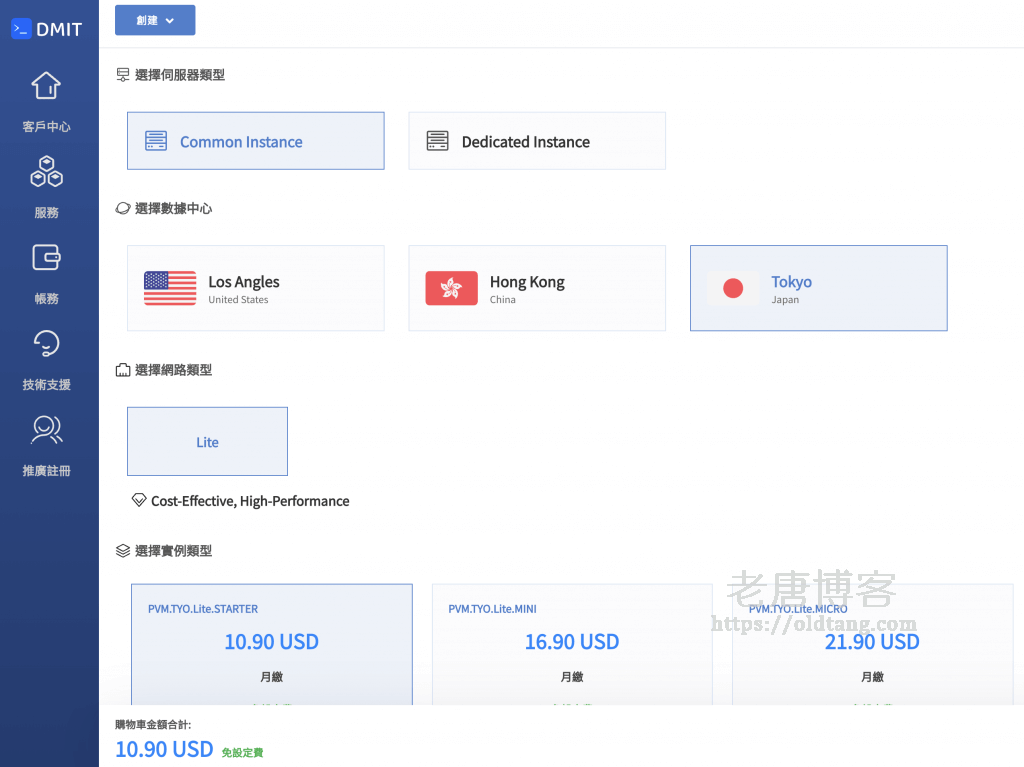Choose the Los Angles data center
1024x767 pixels.
point(255,288)
